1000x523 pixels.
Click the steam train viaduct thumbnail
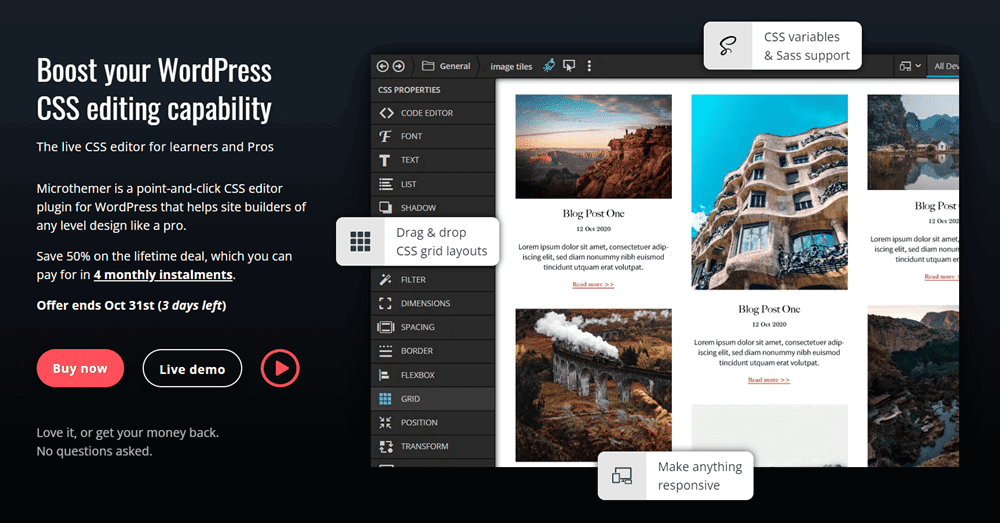pos(593,385)
